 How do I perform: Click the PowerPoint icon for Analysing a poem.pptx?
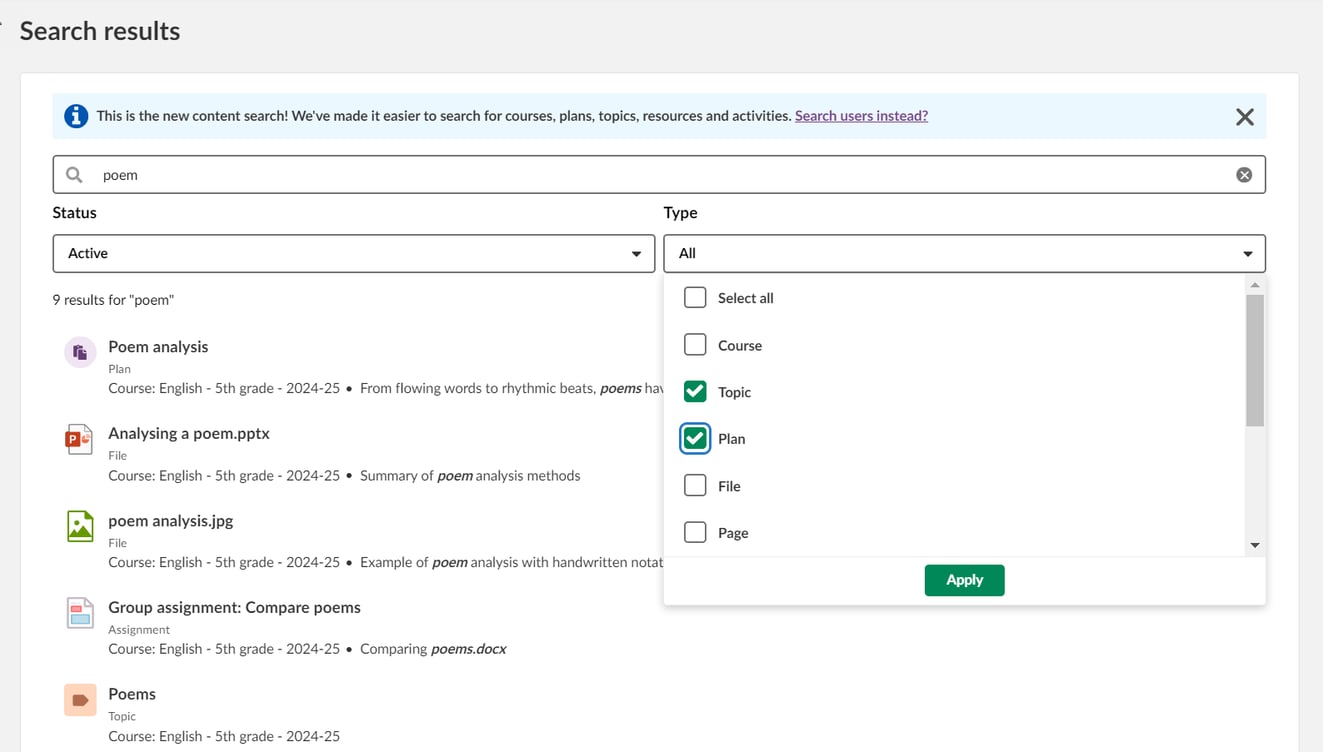pyautogui.click(x=79, y=439)
